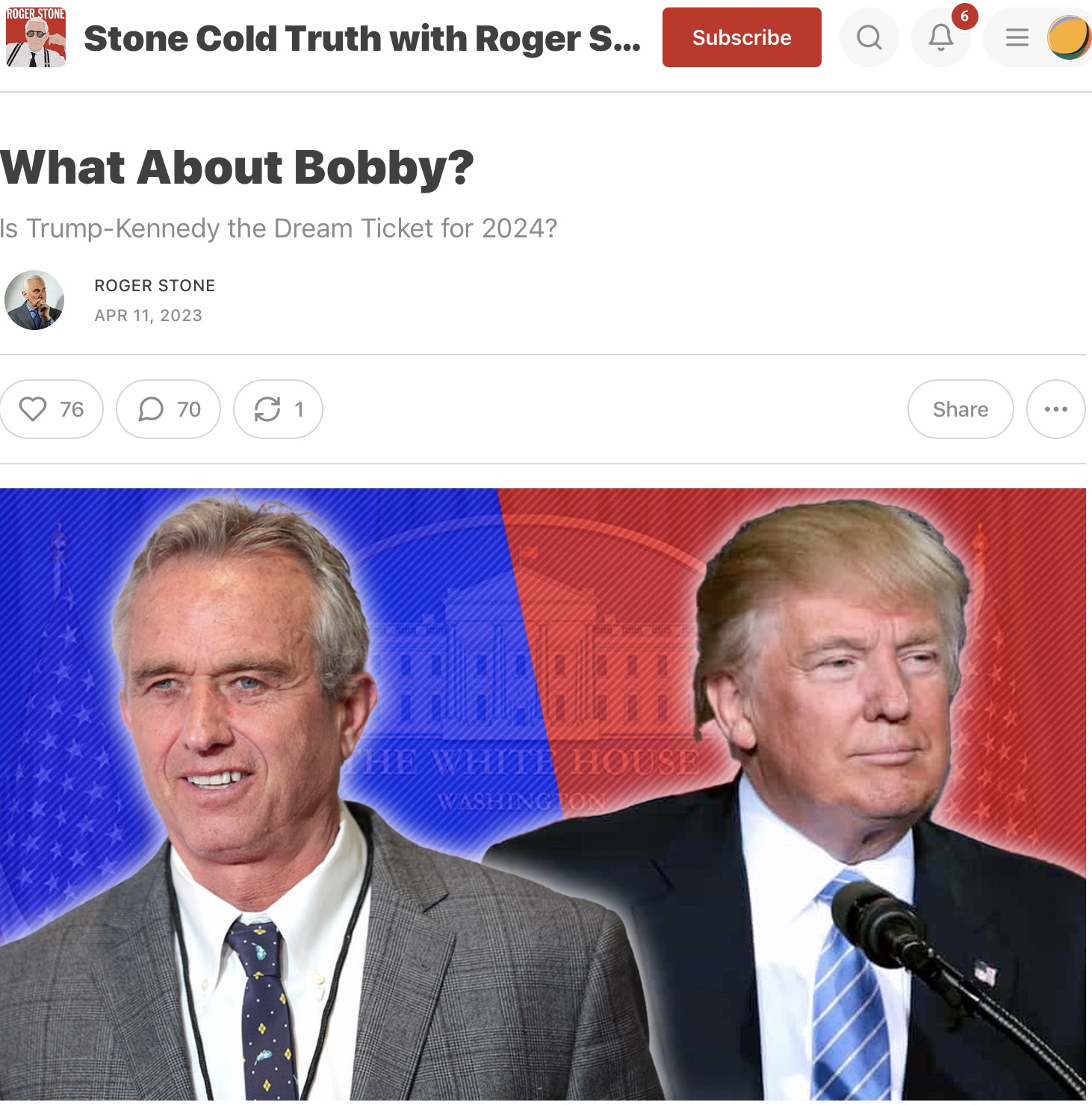Screen dimensions: 1092x1105
Task: Click the Trump-Kennedy Dream Ticket subtitle
Action: (x=279, y=228)
